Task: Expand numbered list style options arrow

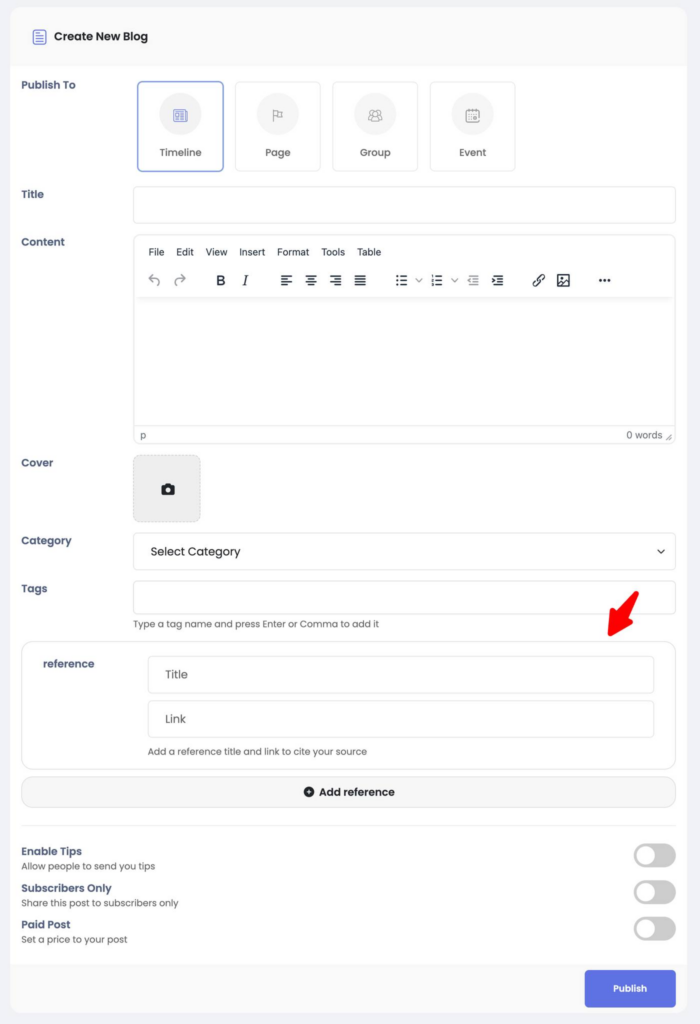Action: [x=454, y=281]
